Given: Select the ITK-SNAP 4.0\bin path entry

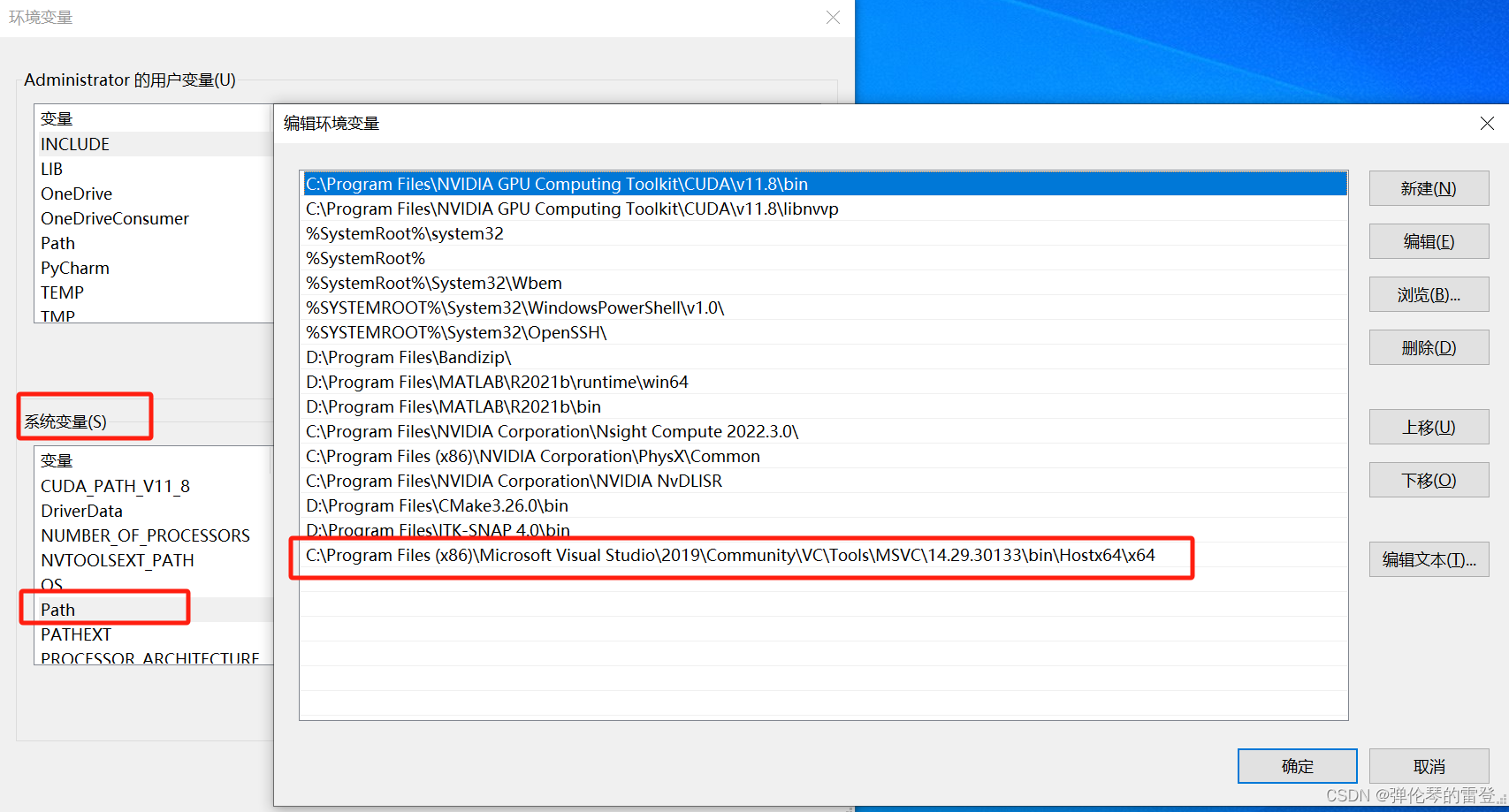Looking at the screenshot, I should tap(825, 530).
